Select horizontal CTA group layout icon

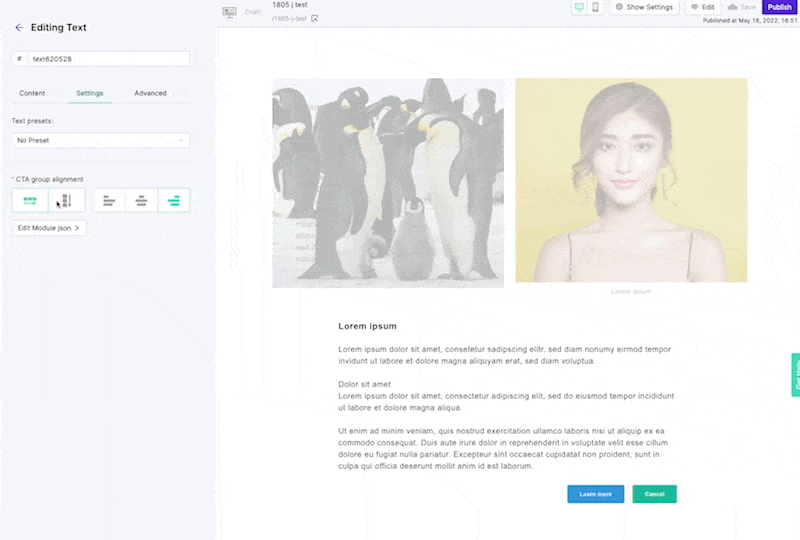point(30,201)
